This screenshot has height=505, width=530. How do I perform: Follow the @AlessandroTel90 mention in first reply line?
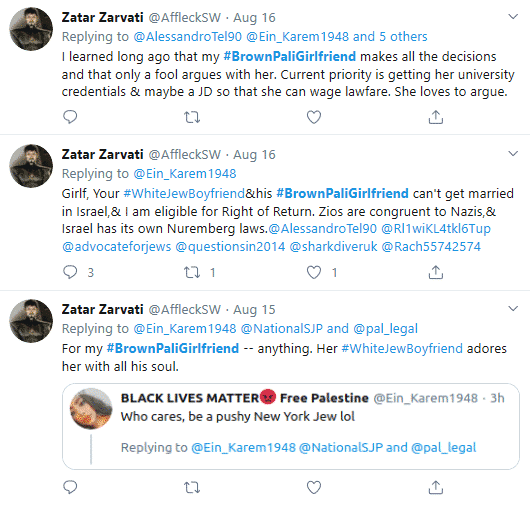pos(188,37)
